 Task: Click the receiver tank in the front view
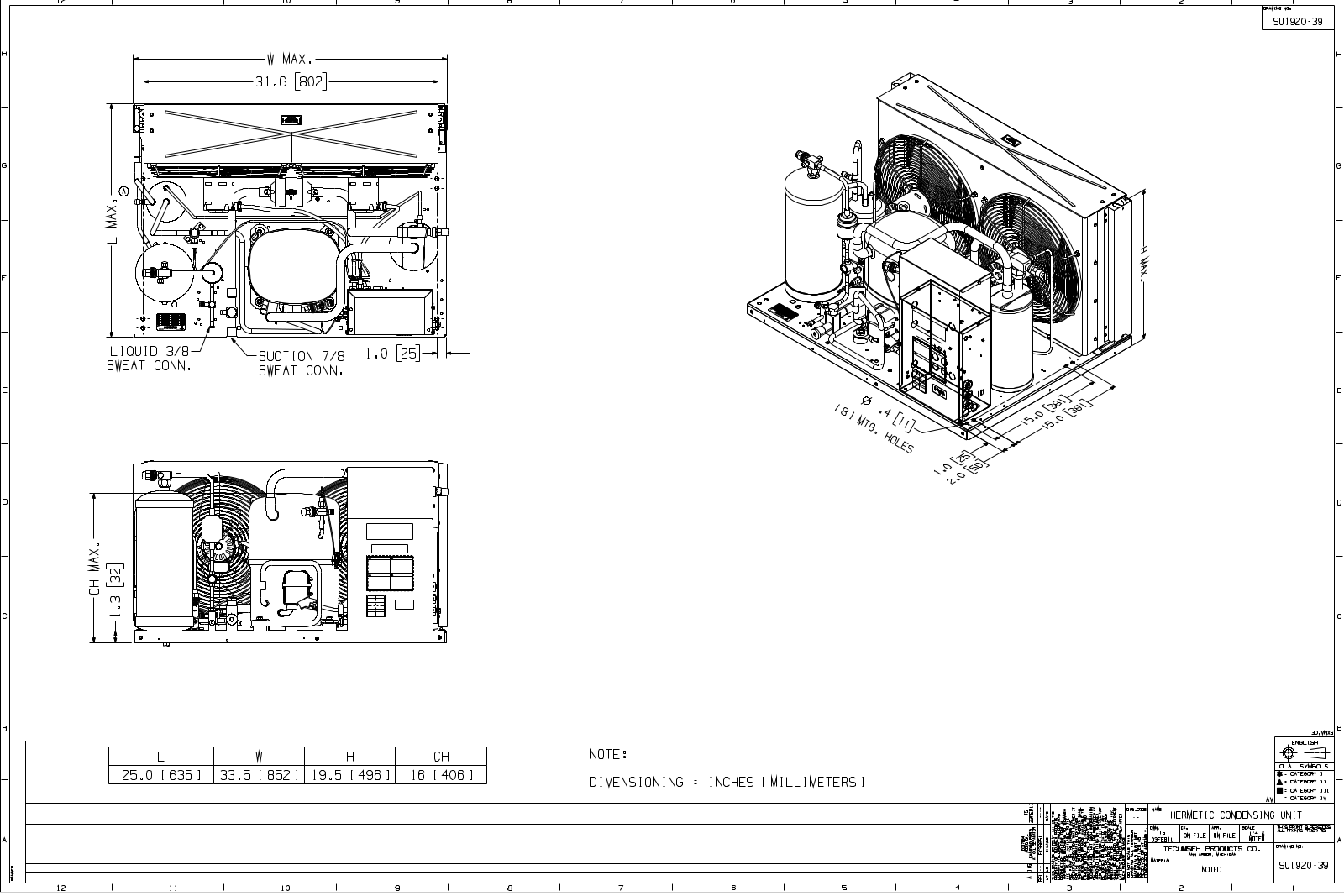(x=165, y=559)
